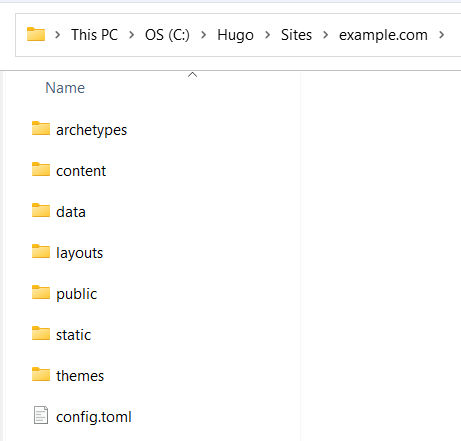Jump to This PC breadcrumb
The height and width of the screenshot is (441, 461).
click(x=95, y=35)
